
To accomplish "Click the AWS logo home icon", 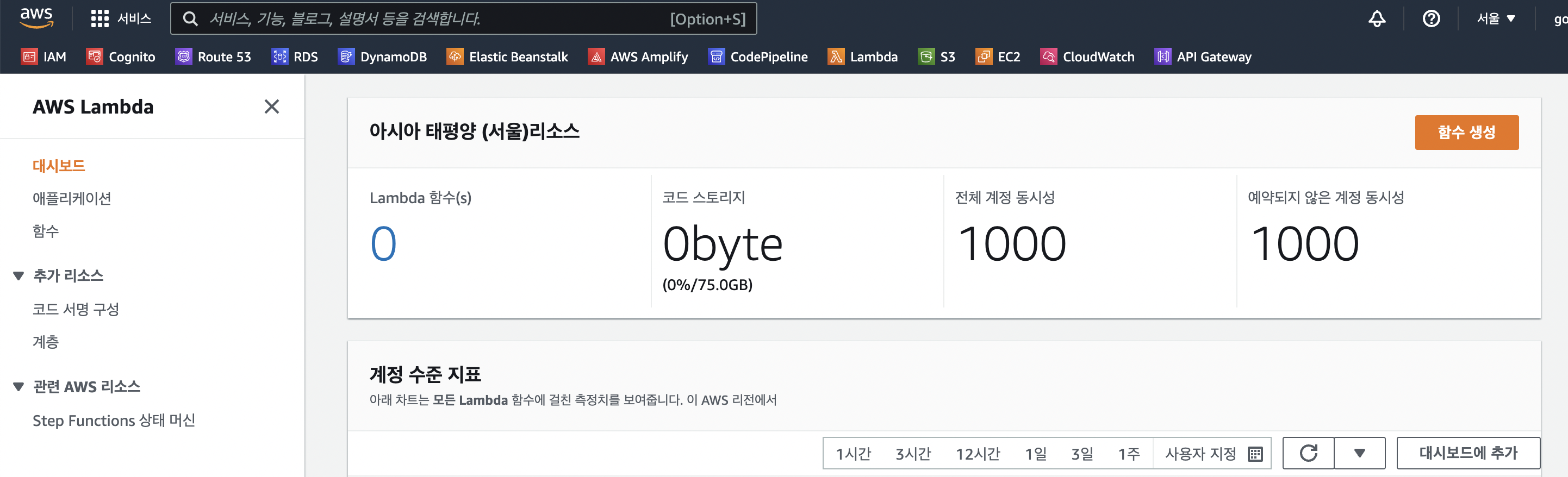I will (36, 18).
